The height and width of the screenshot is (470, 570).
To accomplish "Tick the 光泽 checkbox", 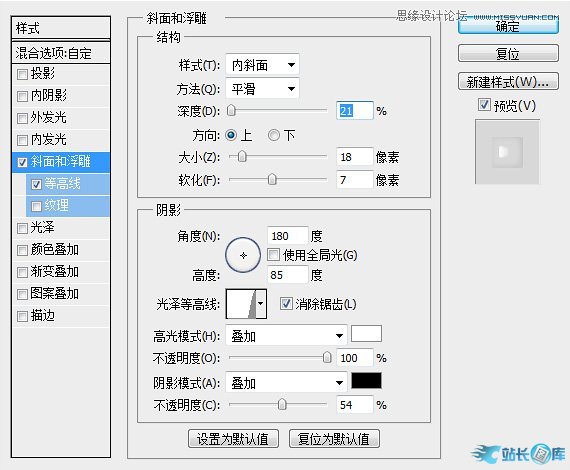I will (x=22, y=228).
